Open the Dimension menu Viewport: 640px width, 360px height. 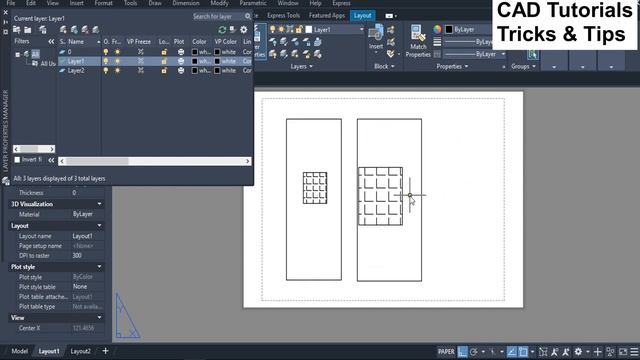186,3
